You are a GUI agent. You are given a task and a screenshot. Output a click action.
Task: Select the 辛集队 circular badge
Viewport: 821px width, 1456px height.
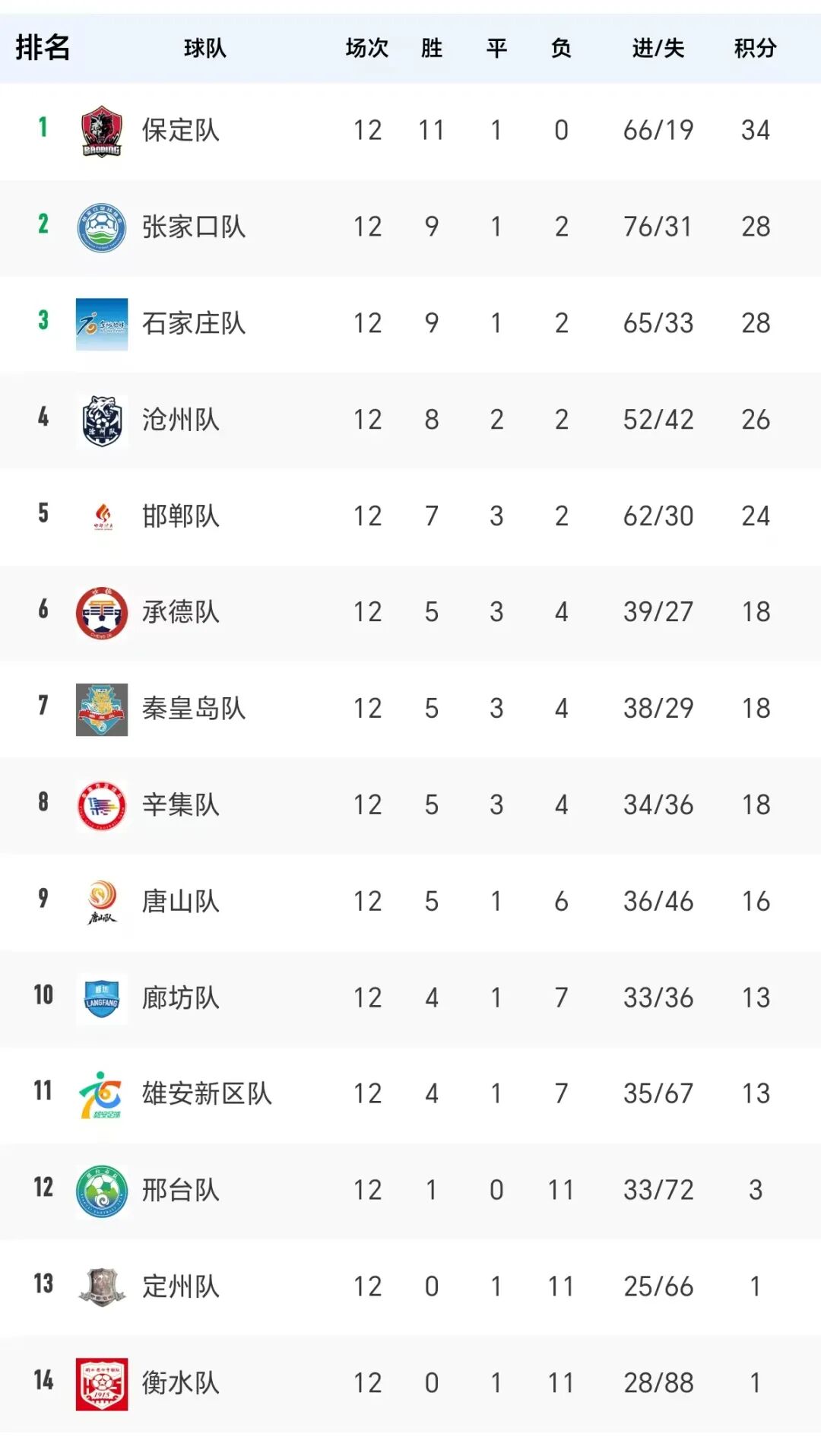point(102,805)
